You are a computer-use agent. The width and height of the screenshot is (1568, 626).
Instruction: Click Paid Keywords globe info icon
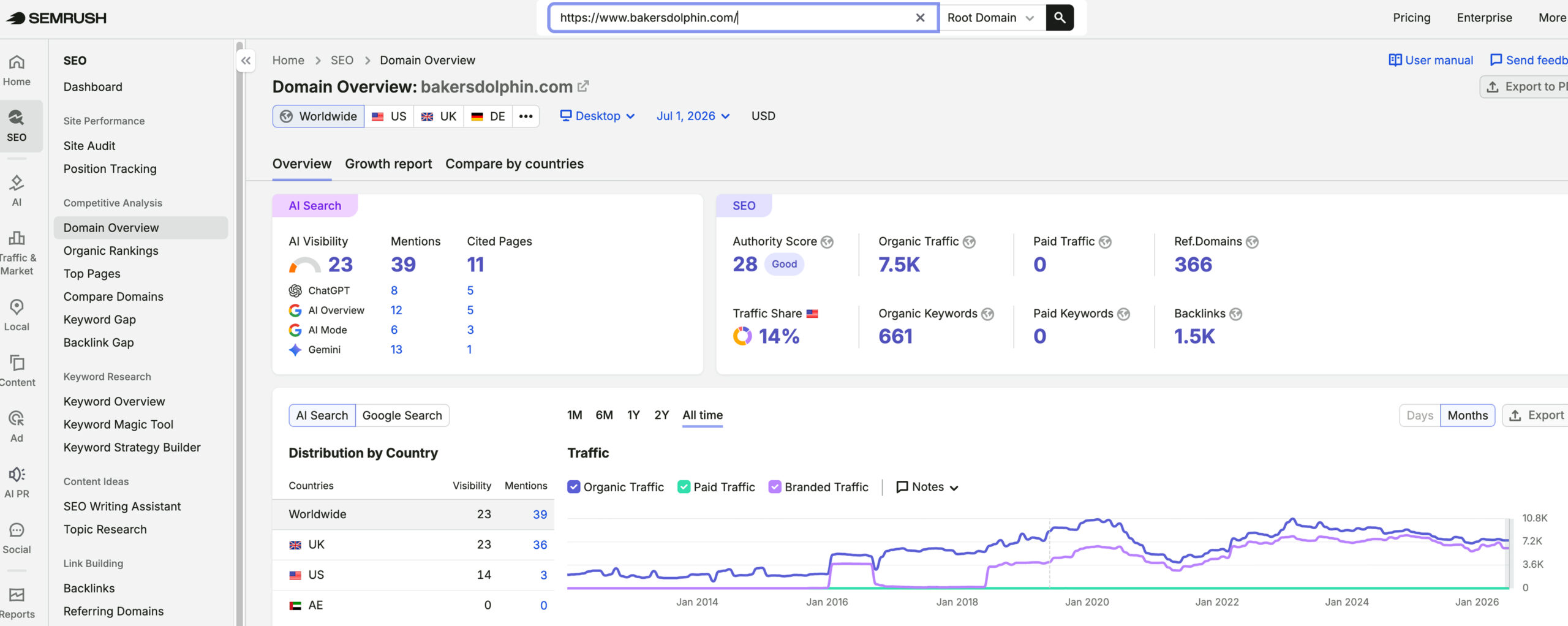tap(1123, 314)
